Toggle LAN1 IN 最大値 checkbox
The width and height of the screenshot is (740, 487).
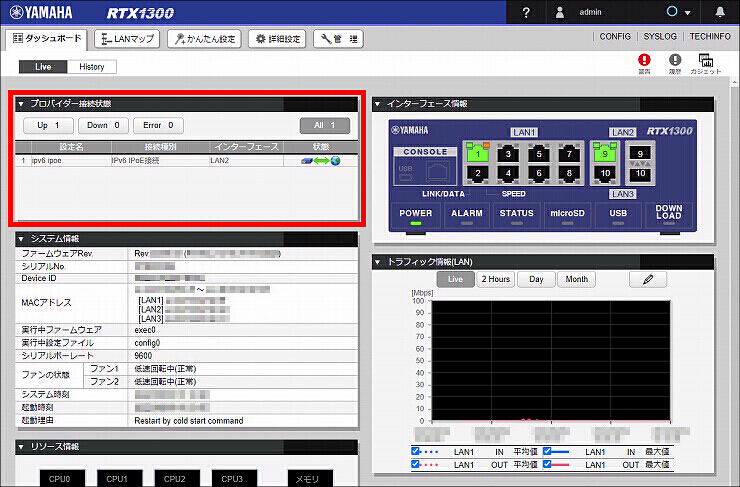tap(547, 451)
